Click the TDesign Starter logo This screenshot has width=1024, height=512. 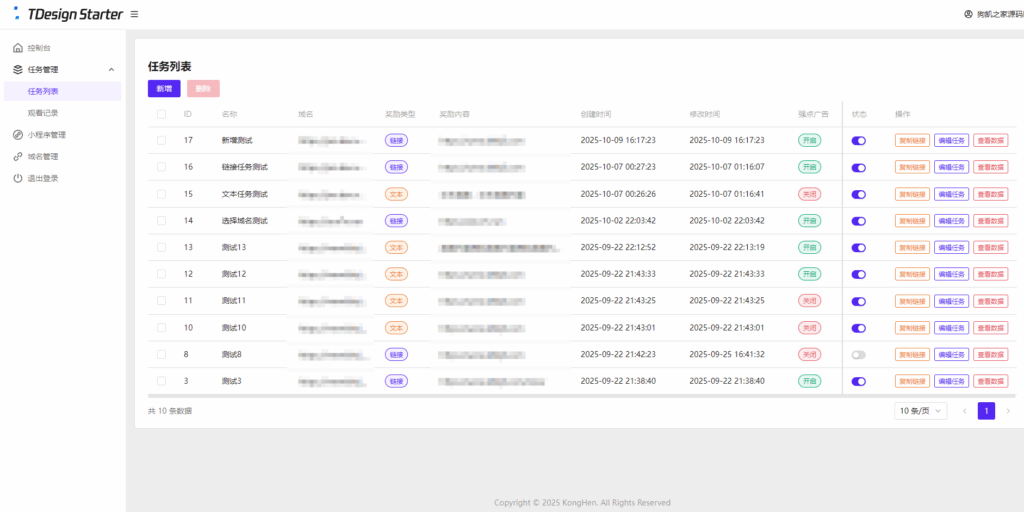coord(67,14)
